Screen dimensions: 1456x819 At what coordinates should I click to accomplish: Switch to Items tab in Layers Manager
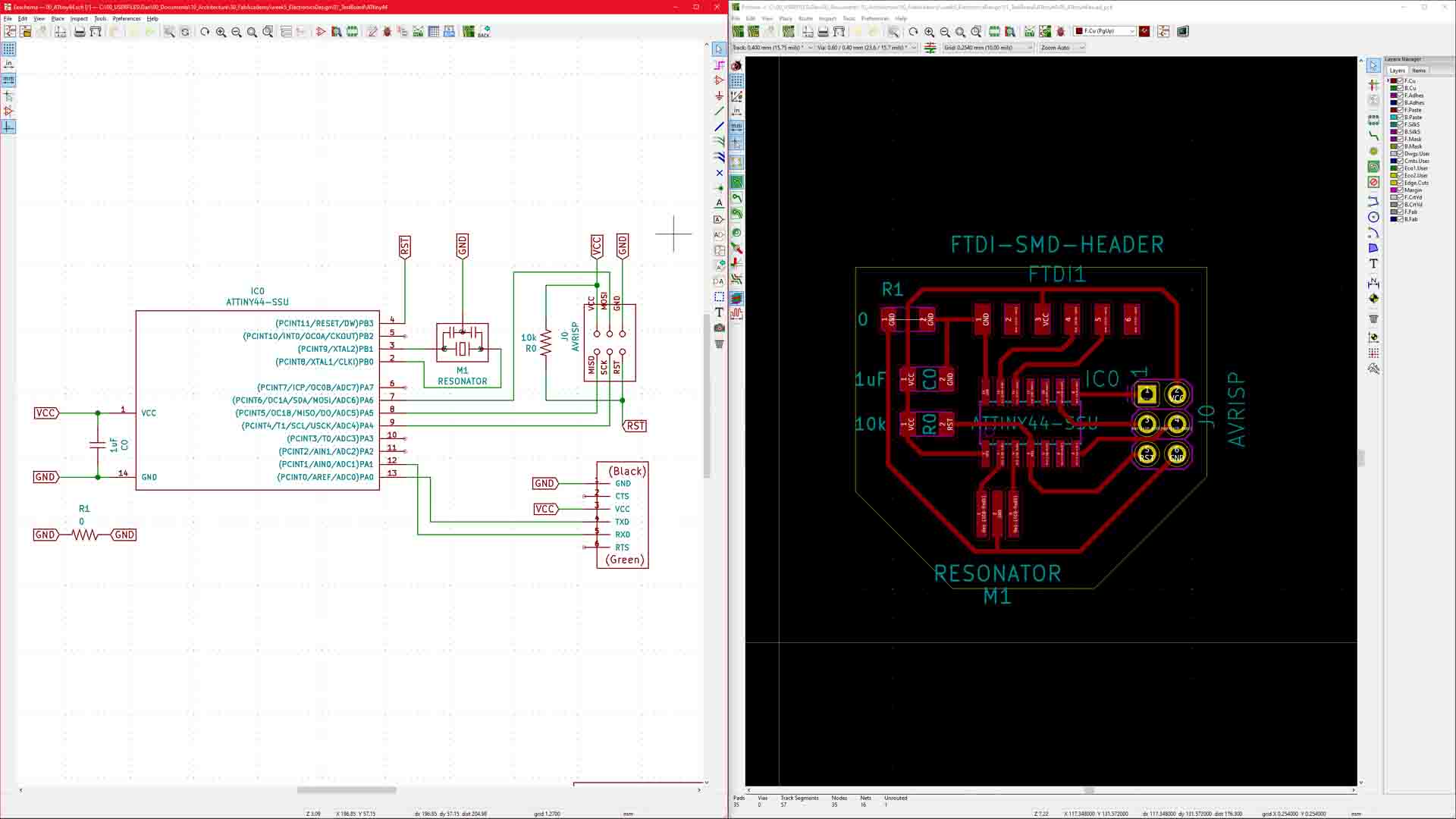click(1419, 70)
